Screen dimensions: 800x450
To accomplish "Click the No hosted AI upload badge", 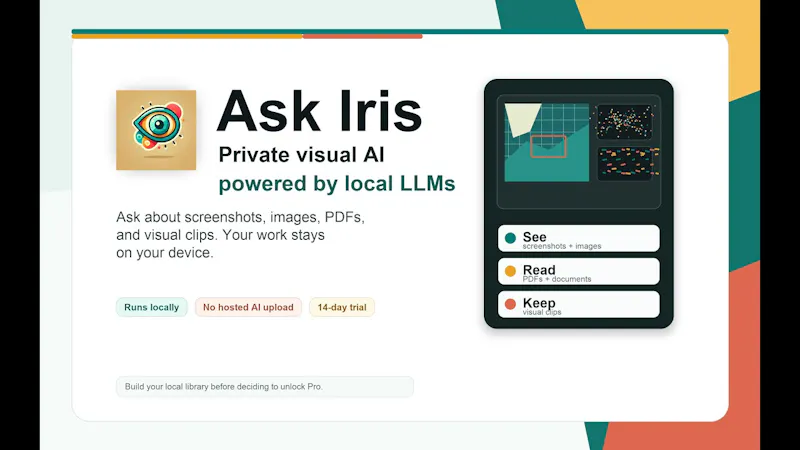I will point(248,307).
